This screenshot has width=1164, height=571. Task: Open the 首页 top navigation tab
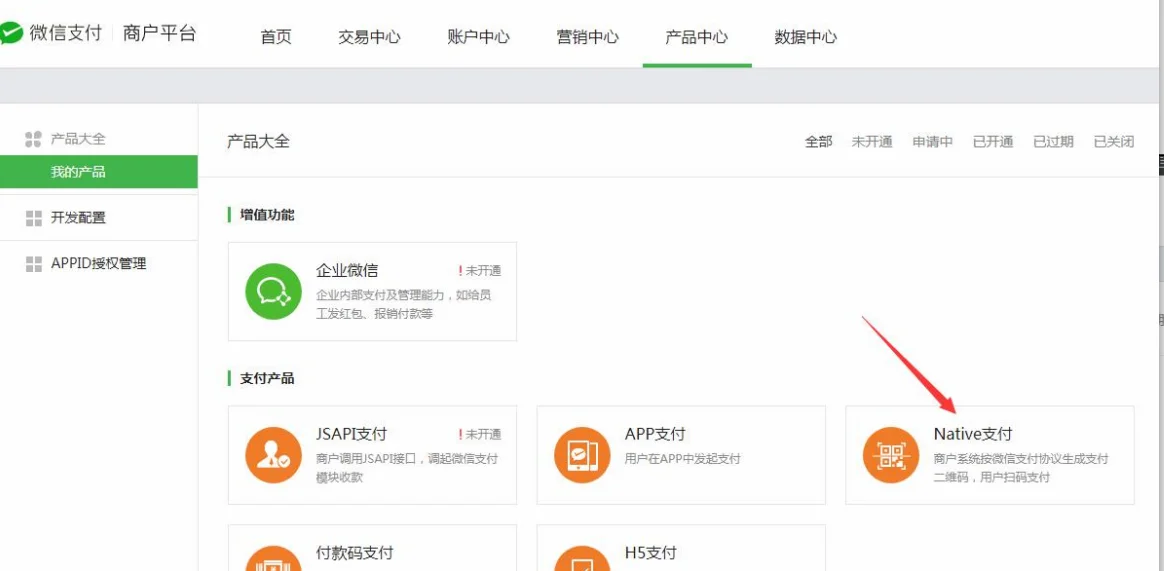pyautogui.click(x=276, y=36)
